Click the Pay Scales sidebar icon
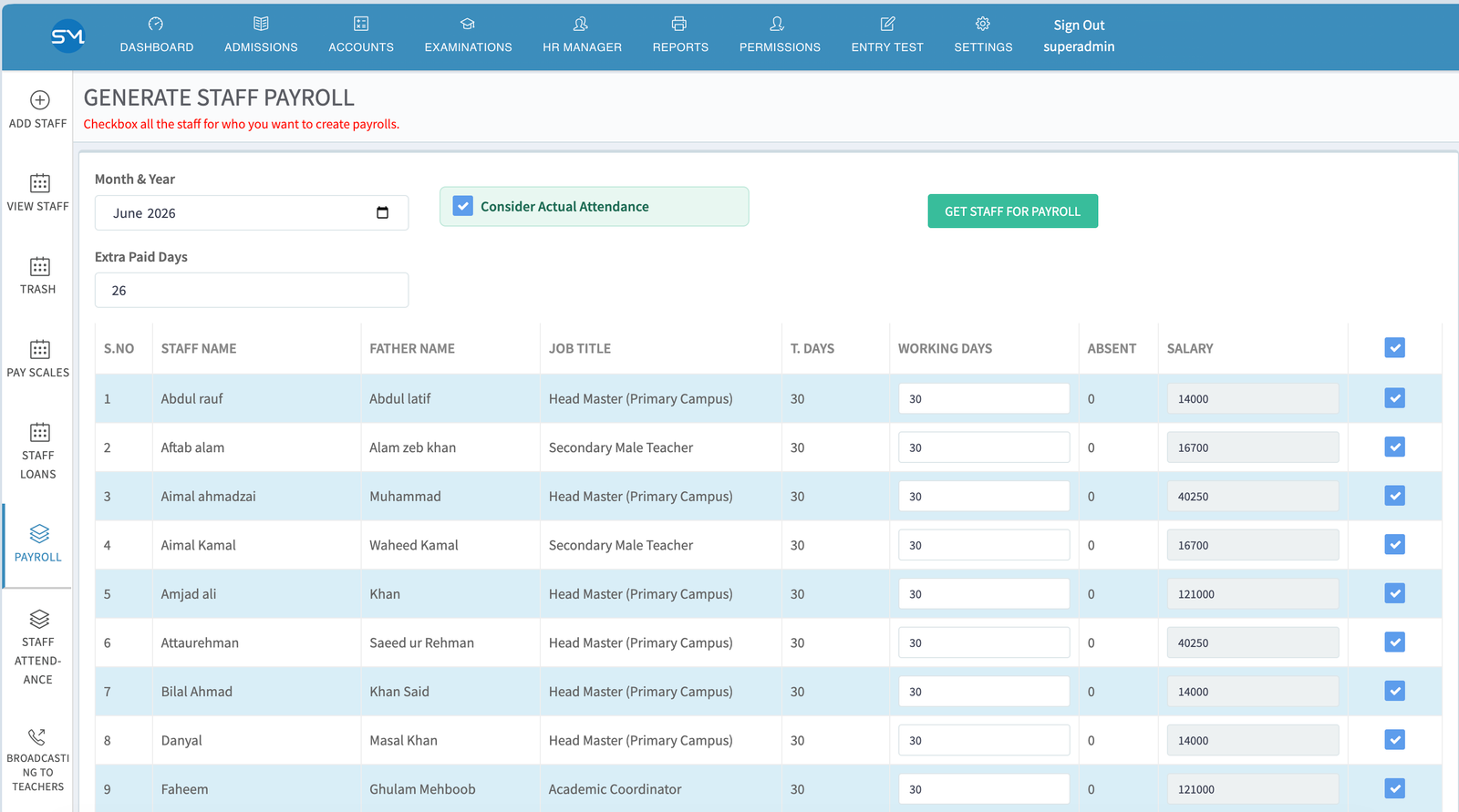The width and height of the screenshot is (1459, 812). (40, 349)
